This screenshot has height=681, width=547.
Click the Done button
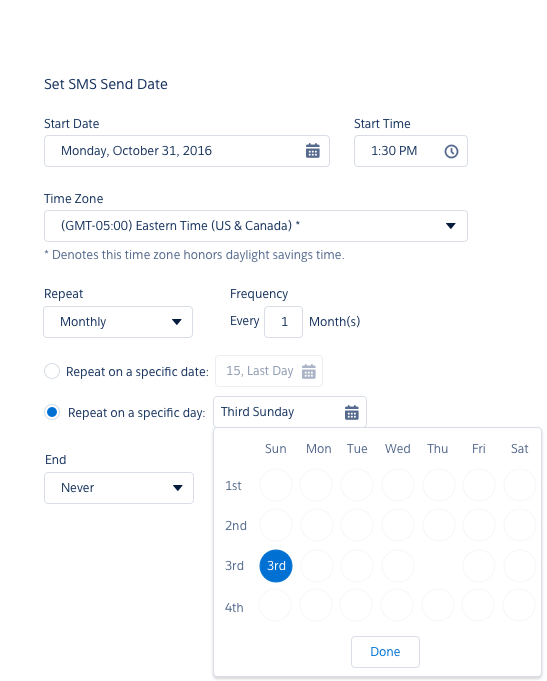385,651
